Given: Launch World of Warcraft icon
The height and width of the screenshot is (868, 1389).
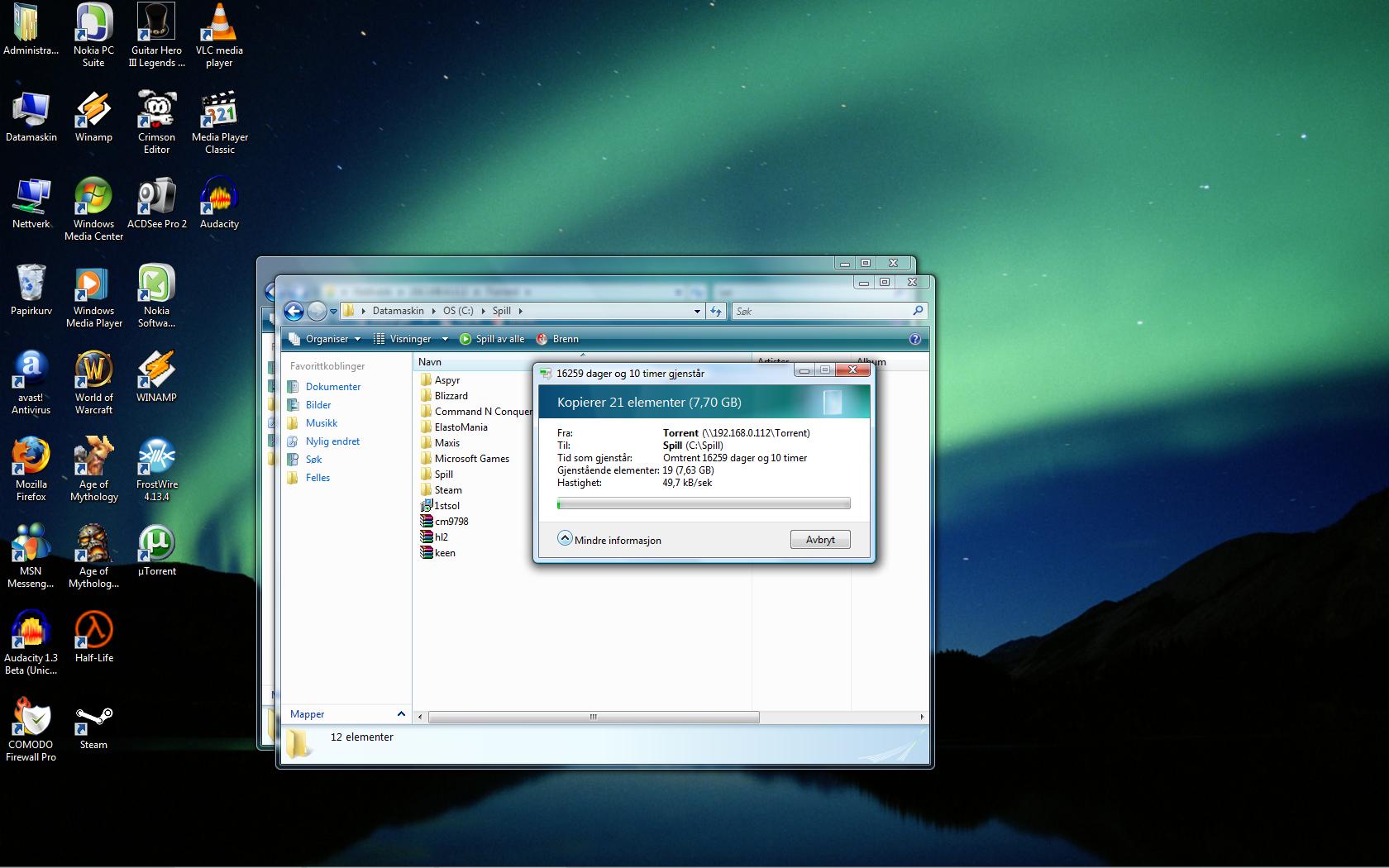Looking at the screenshot, I should [93, 383].
